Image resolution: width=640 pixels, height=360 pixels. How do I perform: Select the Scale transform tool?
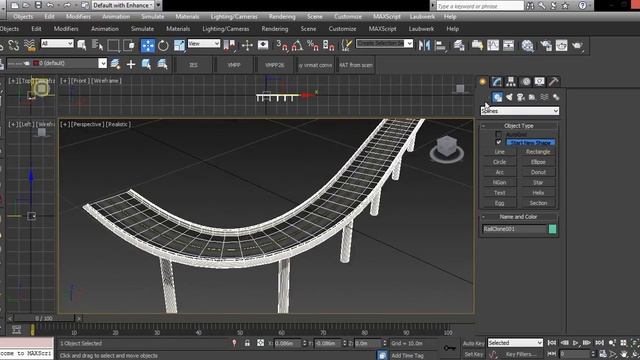click(179, 45)
